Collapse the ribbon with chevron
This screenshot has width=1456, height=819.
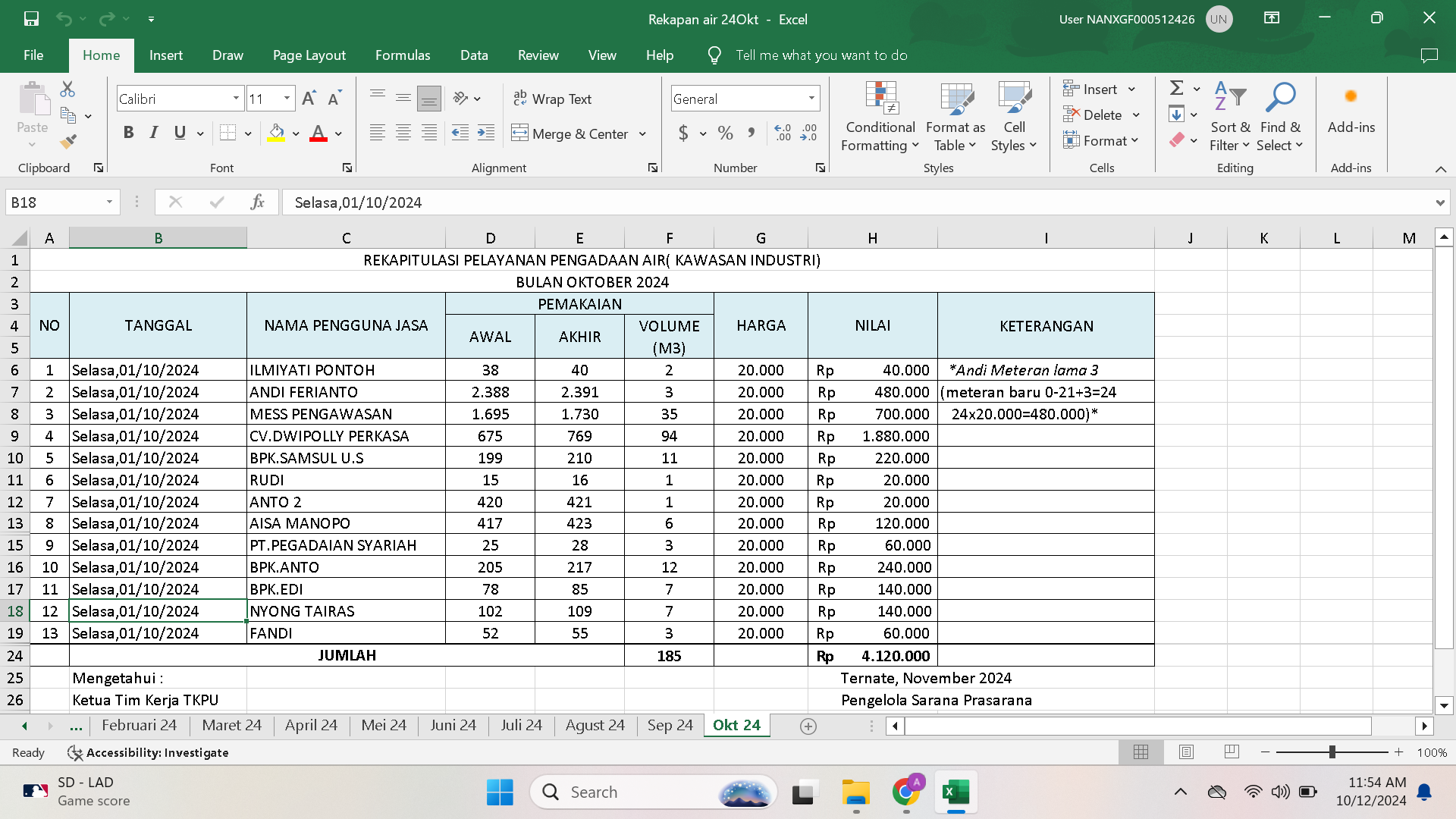pyautogui.click(x=1440, y=169)
